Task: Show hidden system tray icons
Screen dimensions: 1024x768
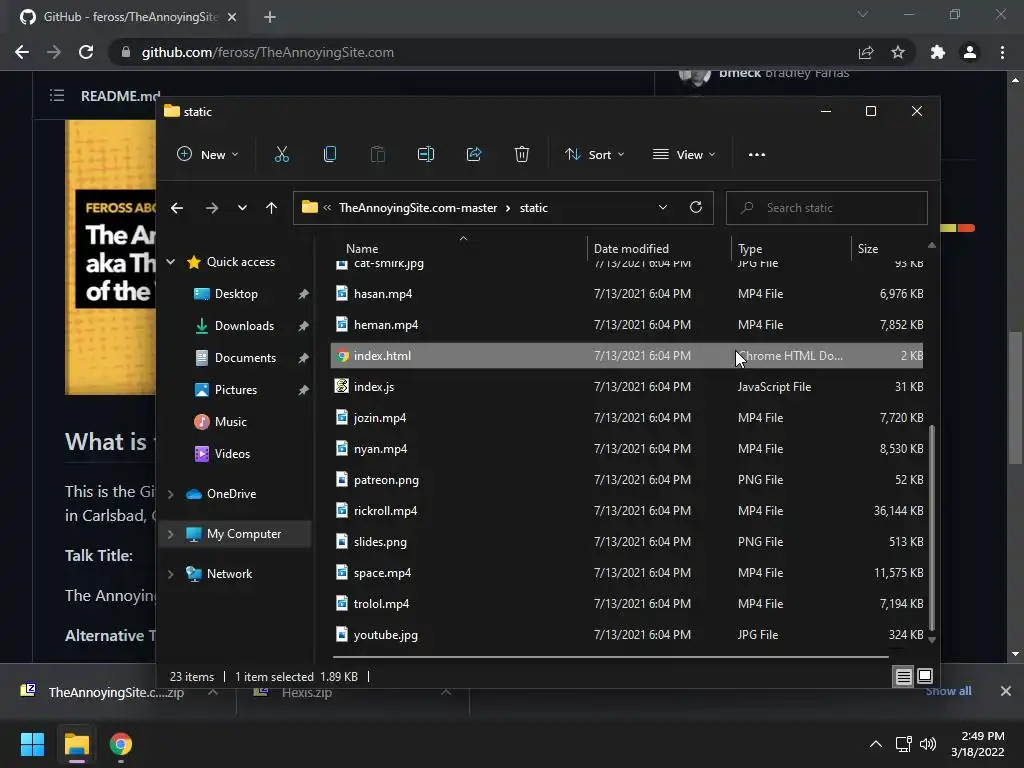Action: [x=876, y=744]
